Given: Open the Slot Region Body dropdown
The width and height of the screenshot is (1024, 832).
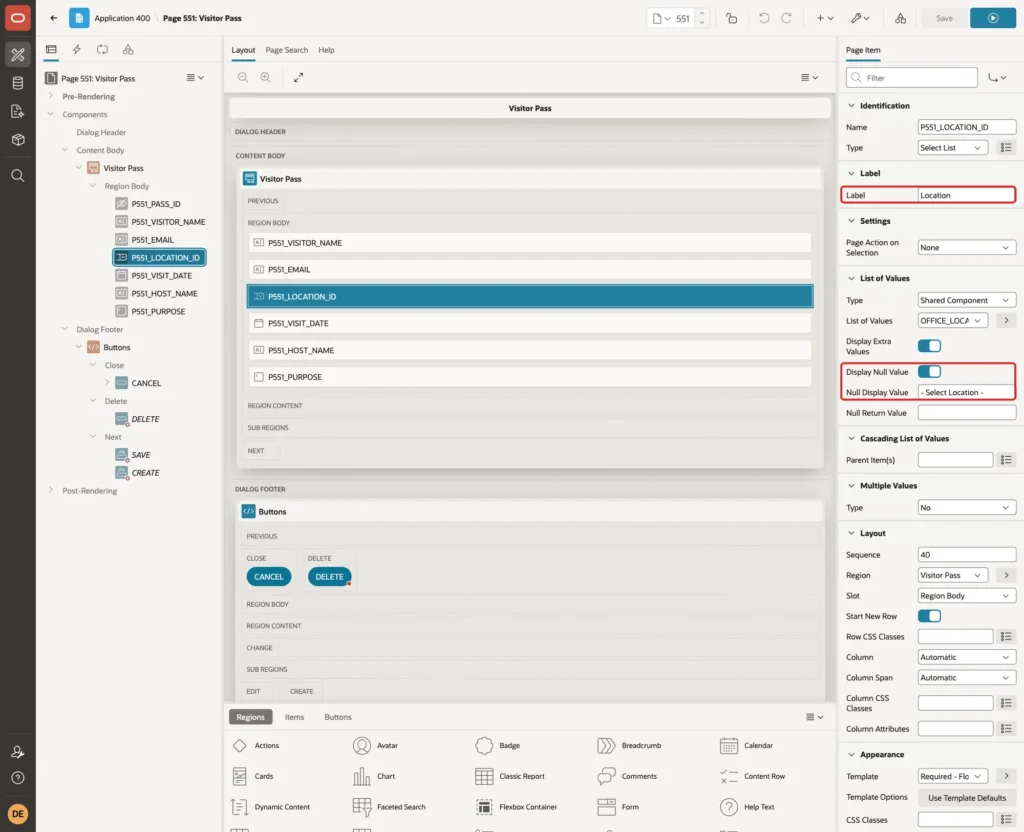Looking at the screenshot, I should pos(967,596).
